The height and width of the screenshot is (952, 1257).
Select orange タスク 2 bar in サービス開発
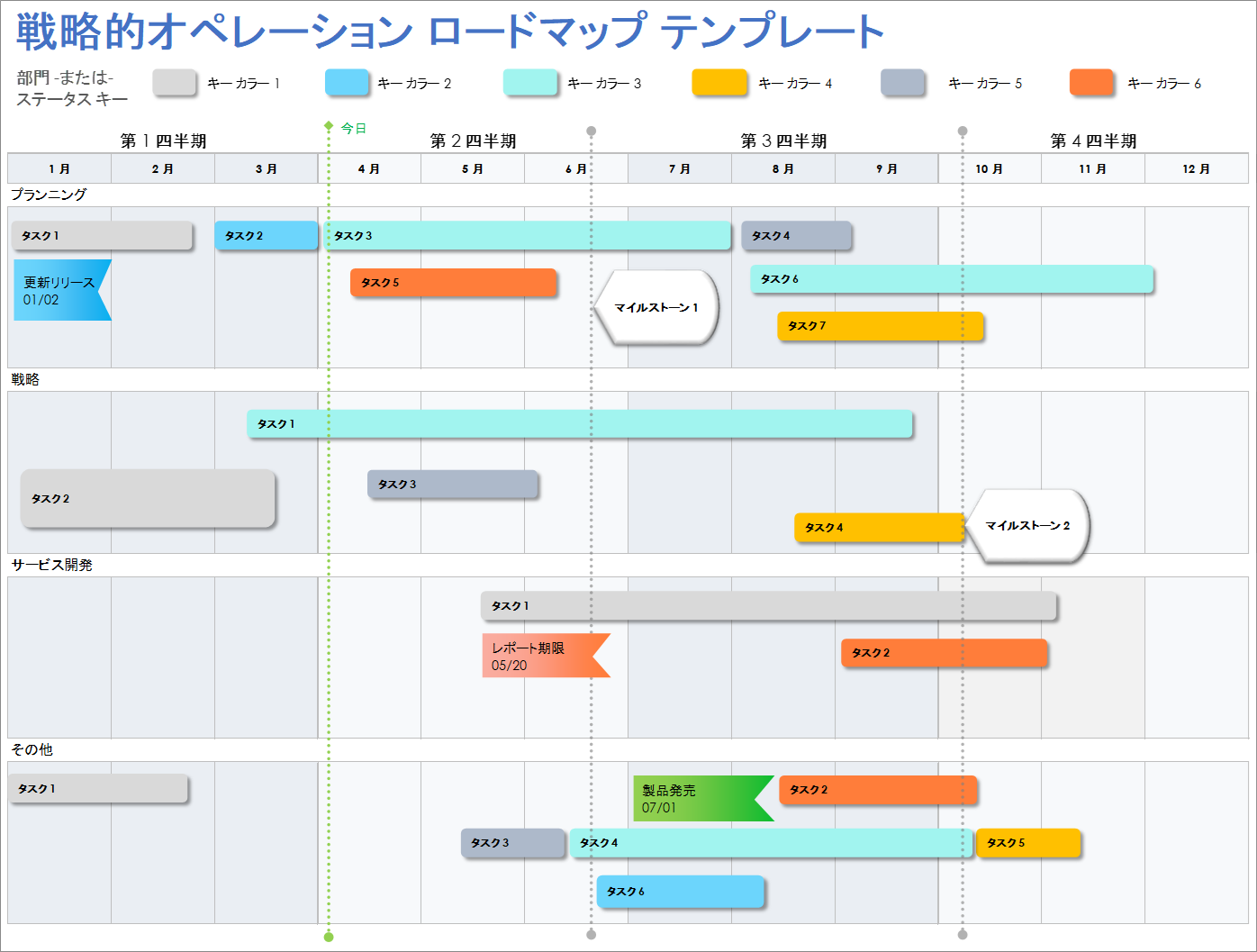(x=945, y=653)
